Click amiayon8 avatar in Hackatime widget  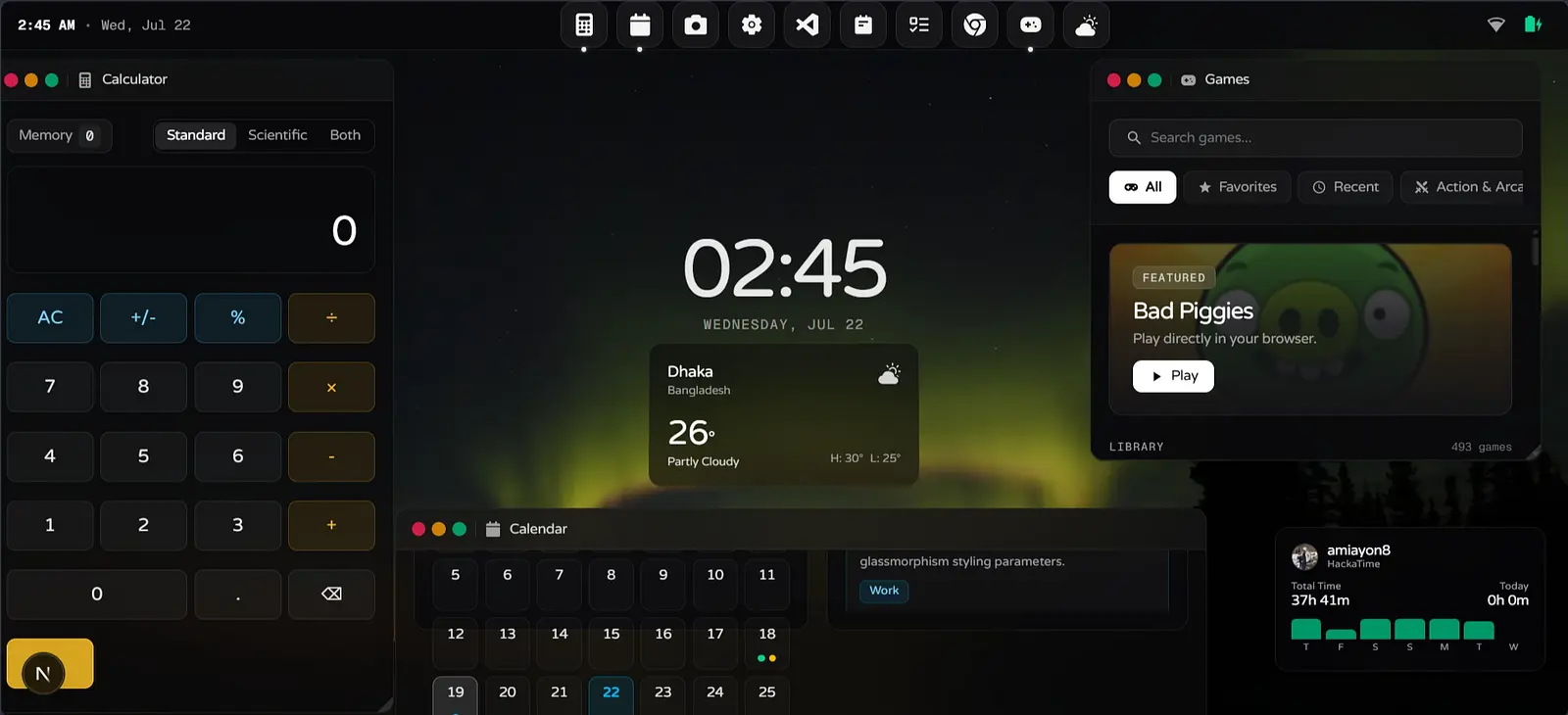click(1304, 556)
